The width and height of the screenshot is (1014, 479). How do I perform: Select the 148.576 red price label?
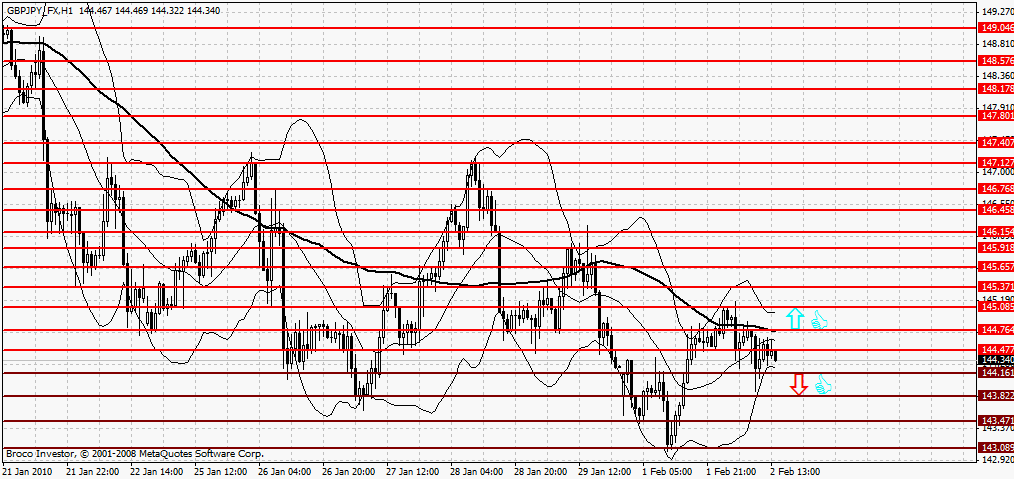pos(997,61)
